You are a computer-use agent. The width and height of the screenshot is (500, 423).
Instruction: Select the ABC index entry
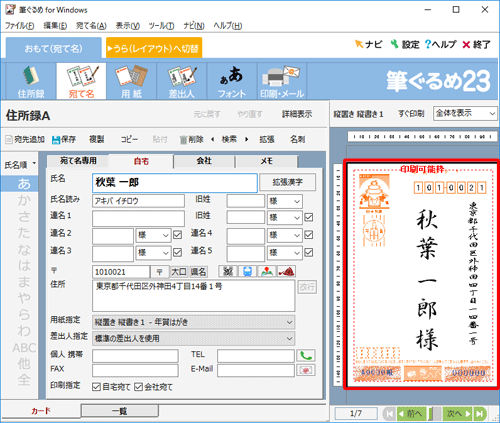point(24,348)
